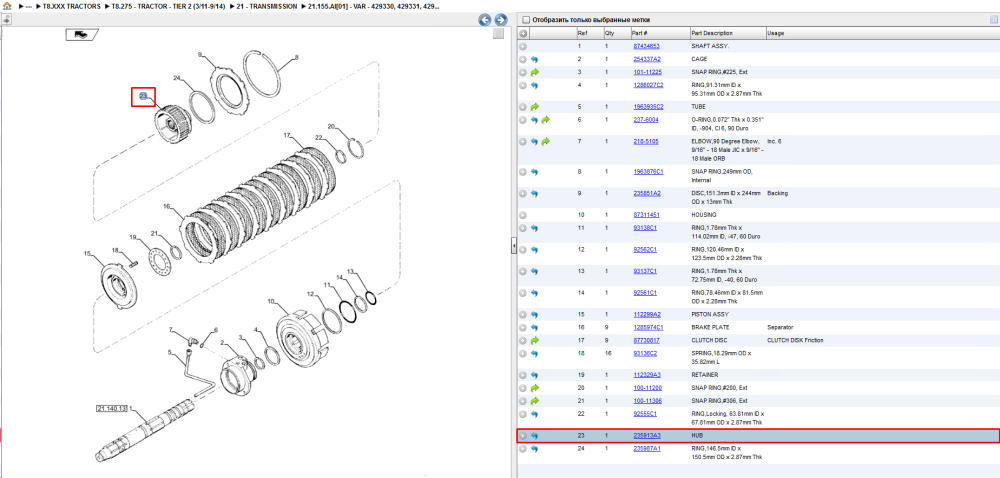The height and width of the screenshot is (478, 1000).
Task: Click the blue back arrow button
Action: click(x=485, y=20)
